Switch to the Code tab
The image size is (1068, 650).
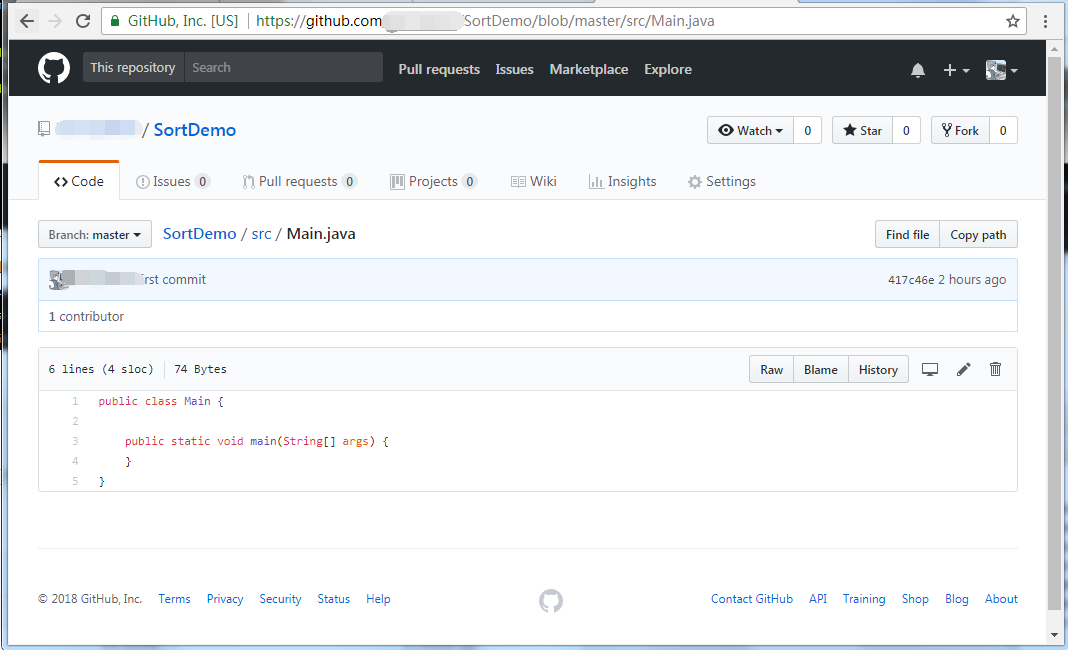click(x=79, y=181)
